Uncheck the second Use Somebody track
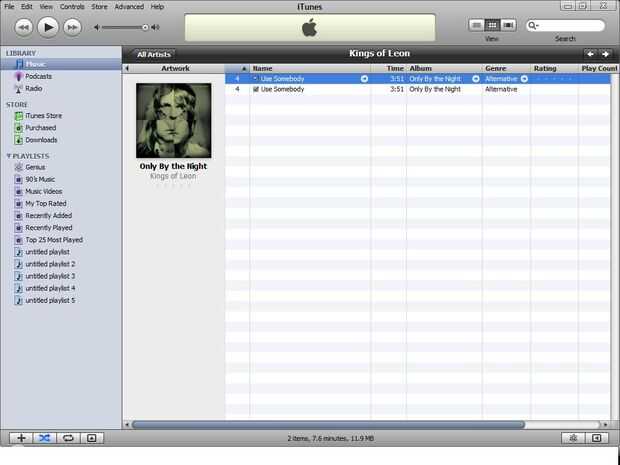The width and height of the screenshot is (620, 465). pyautogui.click(x=256, y=89)
